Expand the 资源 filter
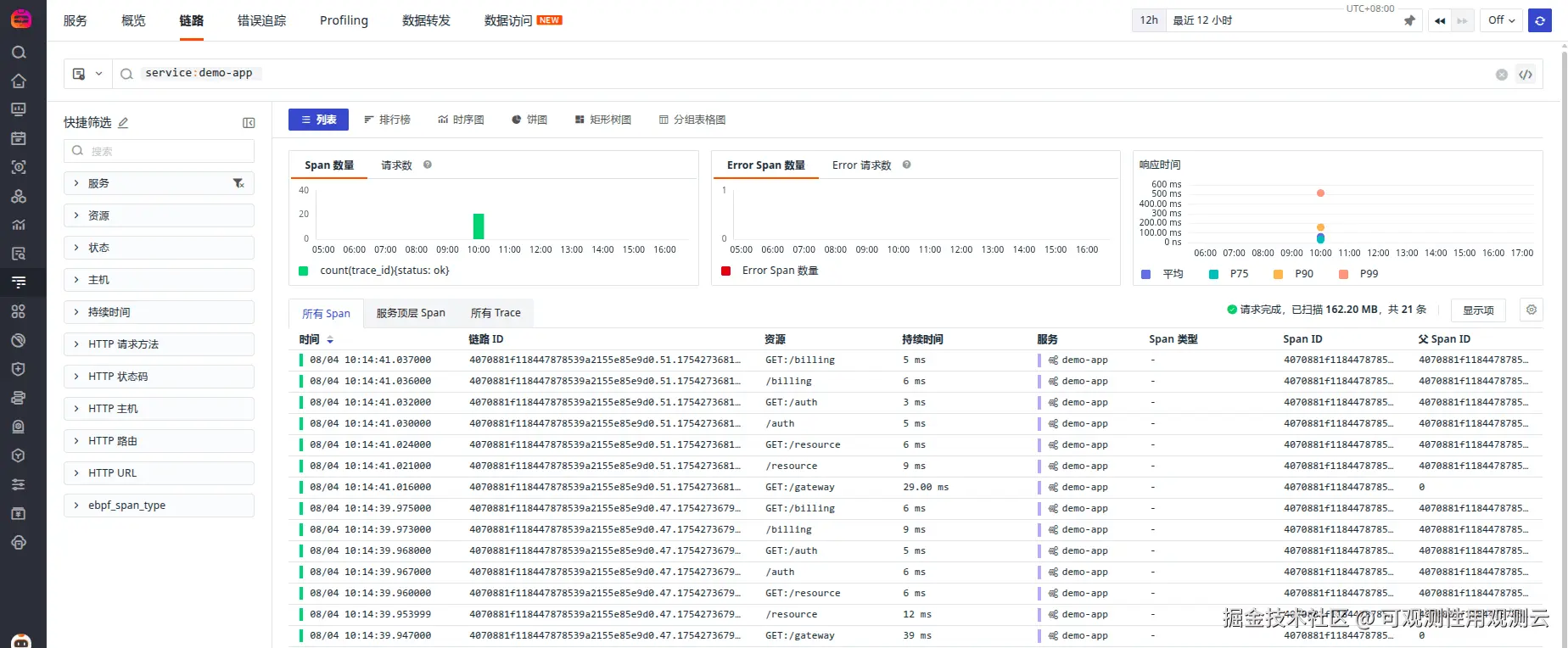Image resolution: width=1568 pixels, height=648 pixels. coord(159,215)
